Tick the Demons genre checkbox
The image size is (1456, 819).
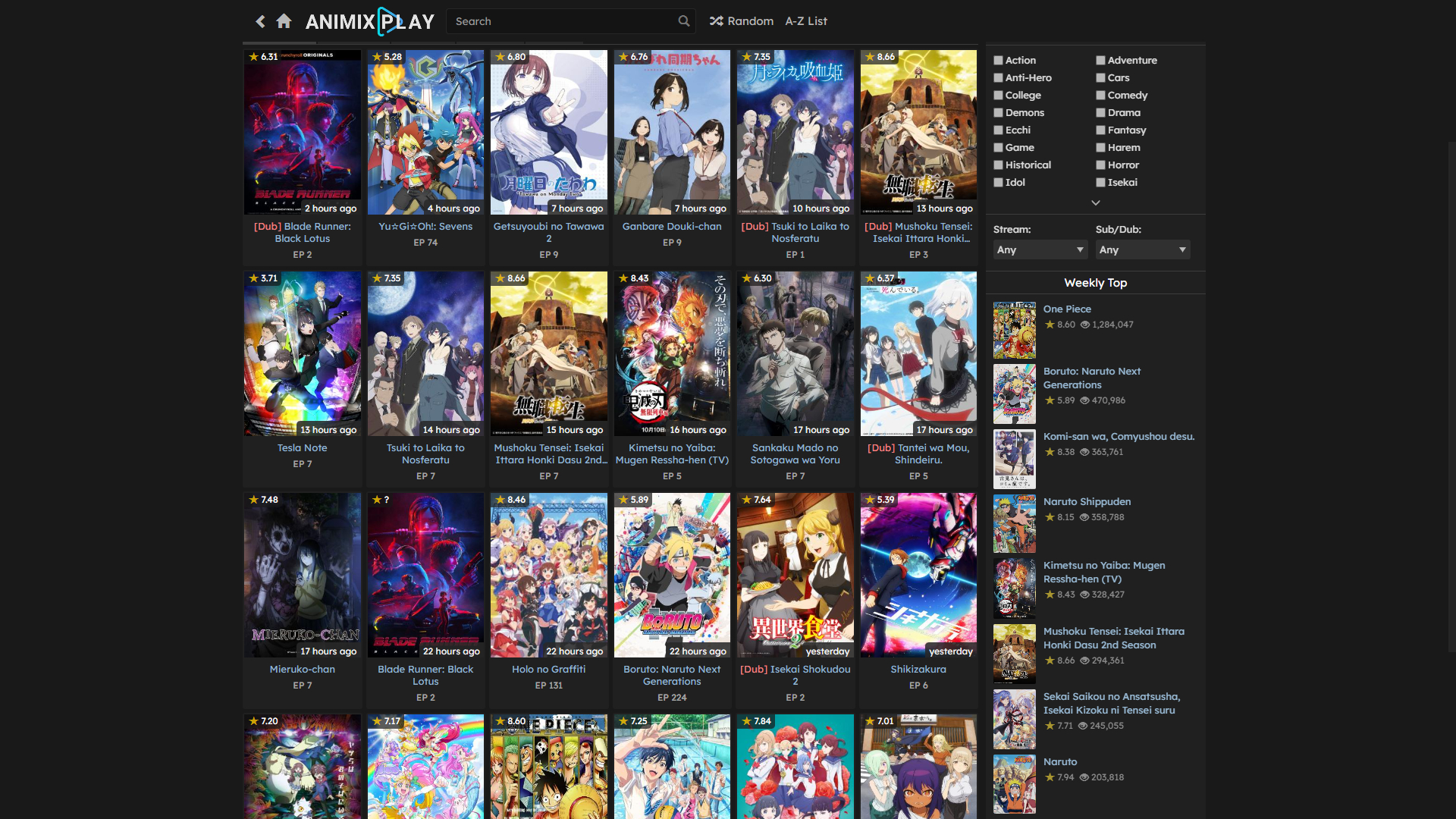coord(999,112)
